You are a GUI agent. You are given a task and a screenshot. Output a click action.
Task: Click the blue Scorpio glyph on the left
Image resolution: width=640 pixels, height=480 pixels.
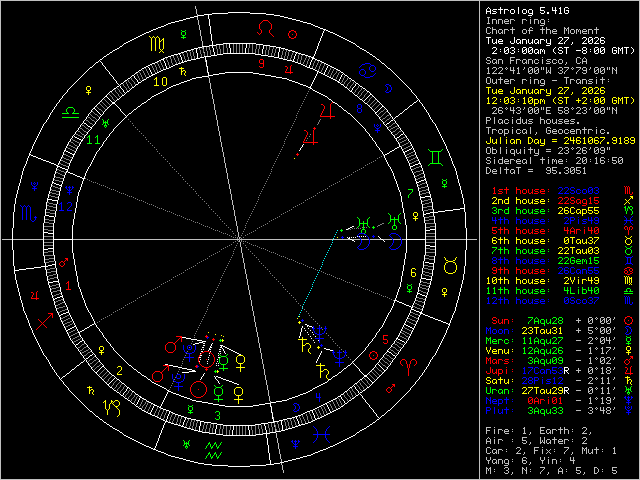pyautogui.click(x=30, y=212)
